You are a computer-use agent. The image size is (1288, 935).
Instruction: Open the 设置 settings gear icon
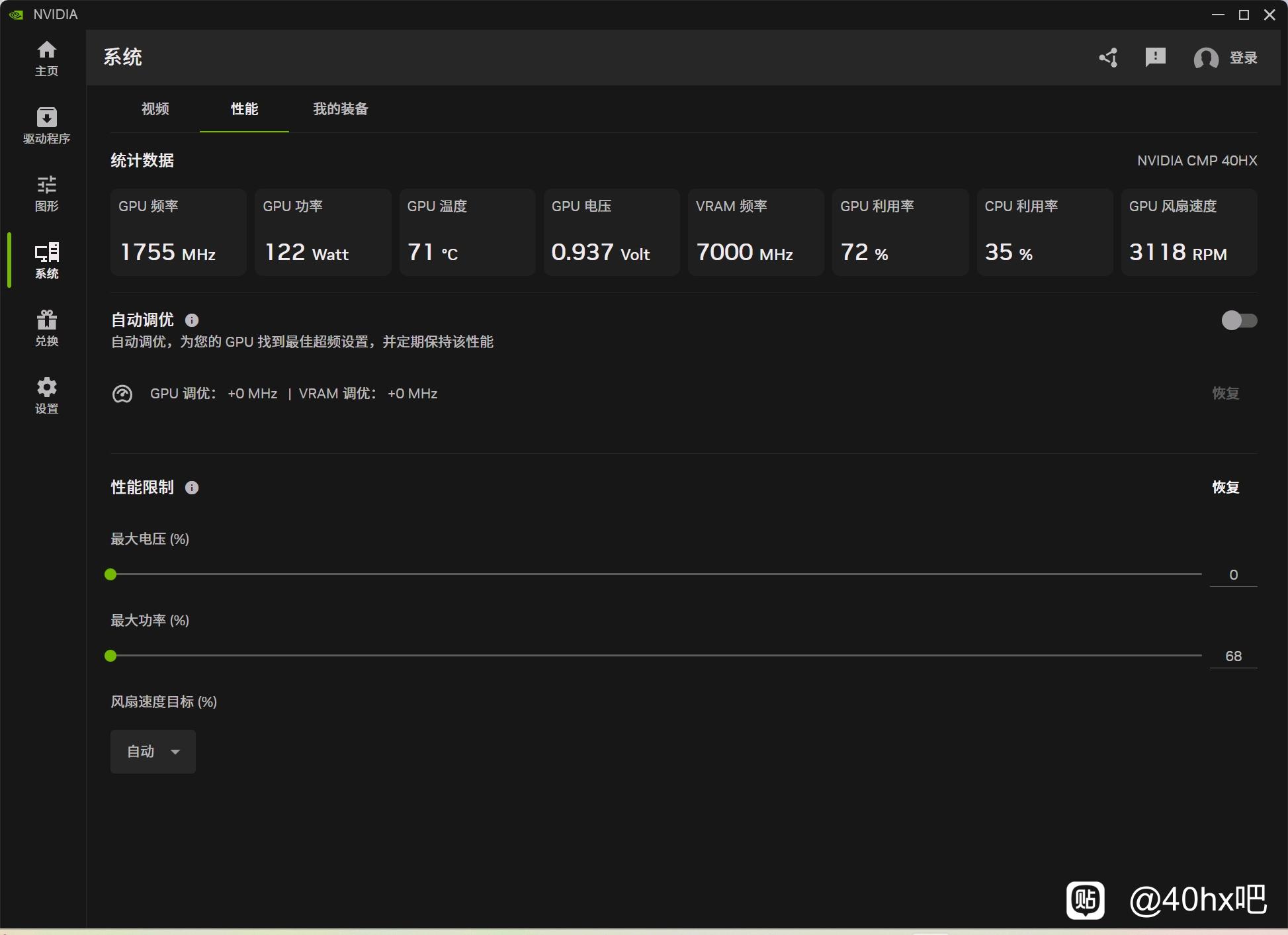tap(46, 395)
